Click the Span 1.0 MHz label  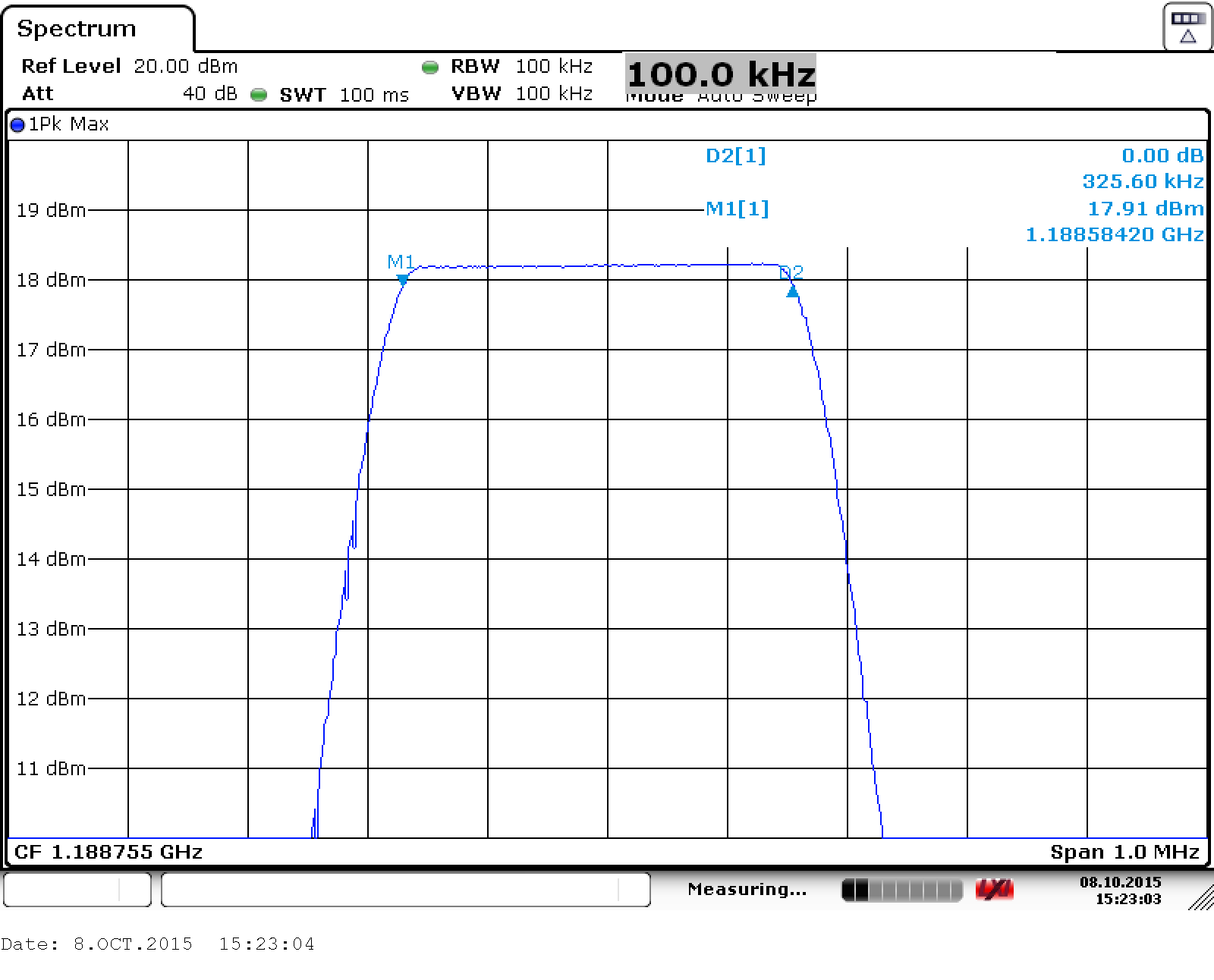1124,852
